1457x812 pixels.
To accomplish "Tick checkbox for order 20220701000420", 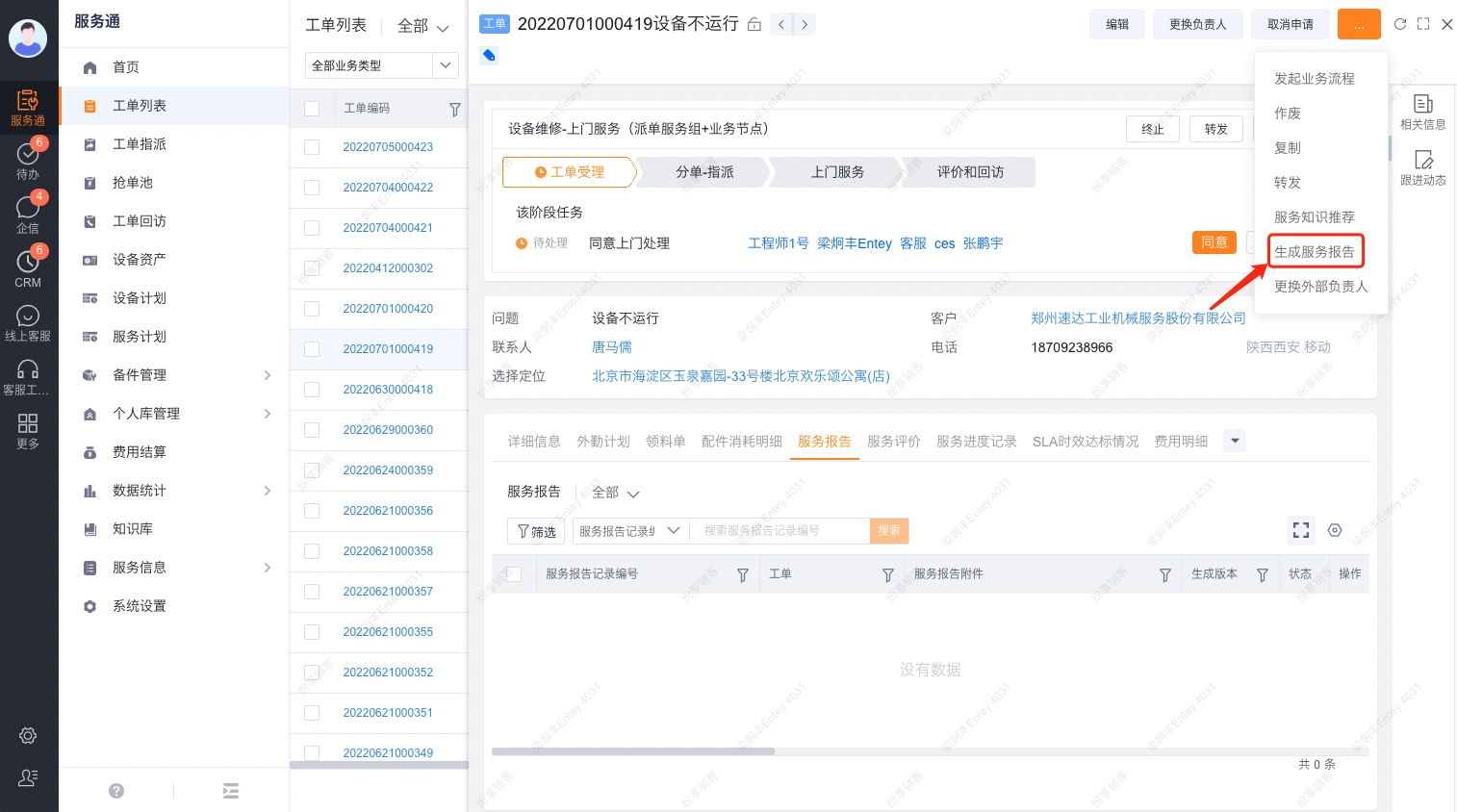I will coord(312,309).
